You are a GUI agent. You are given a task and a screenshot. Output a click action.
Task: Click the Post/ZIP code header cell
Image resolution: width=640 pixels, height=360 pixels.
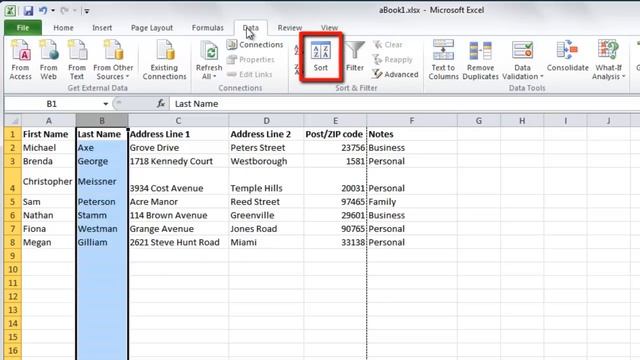[x=335, y=134]
